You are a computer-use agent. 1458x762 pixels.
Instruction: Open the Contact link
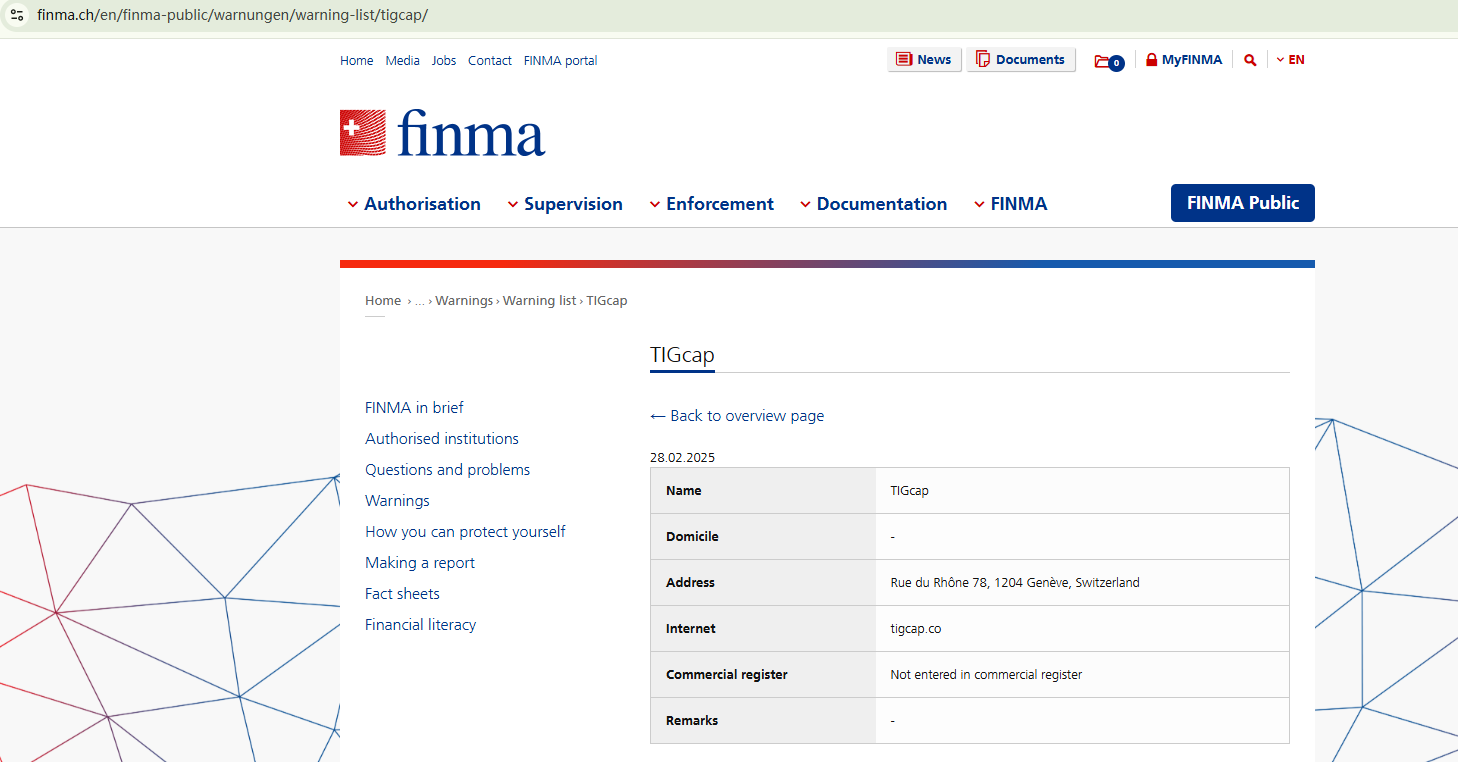click(x=490, y=61)
